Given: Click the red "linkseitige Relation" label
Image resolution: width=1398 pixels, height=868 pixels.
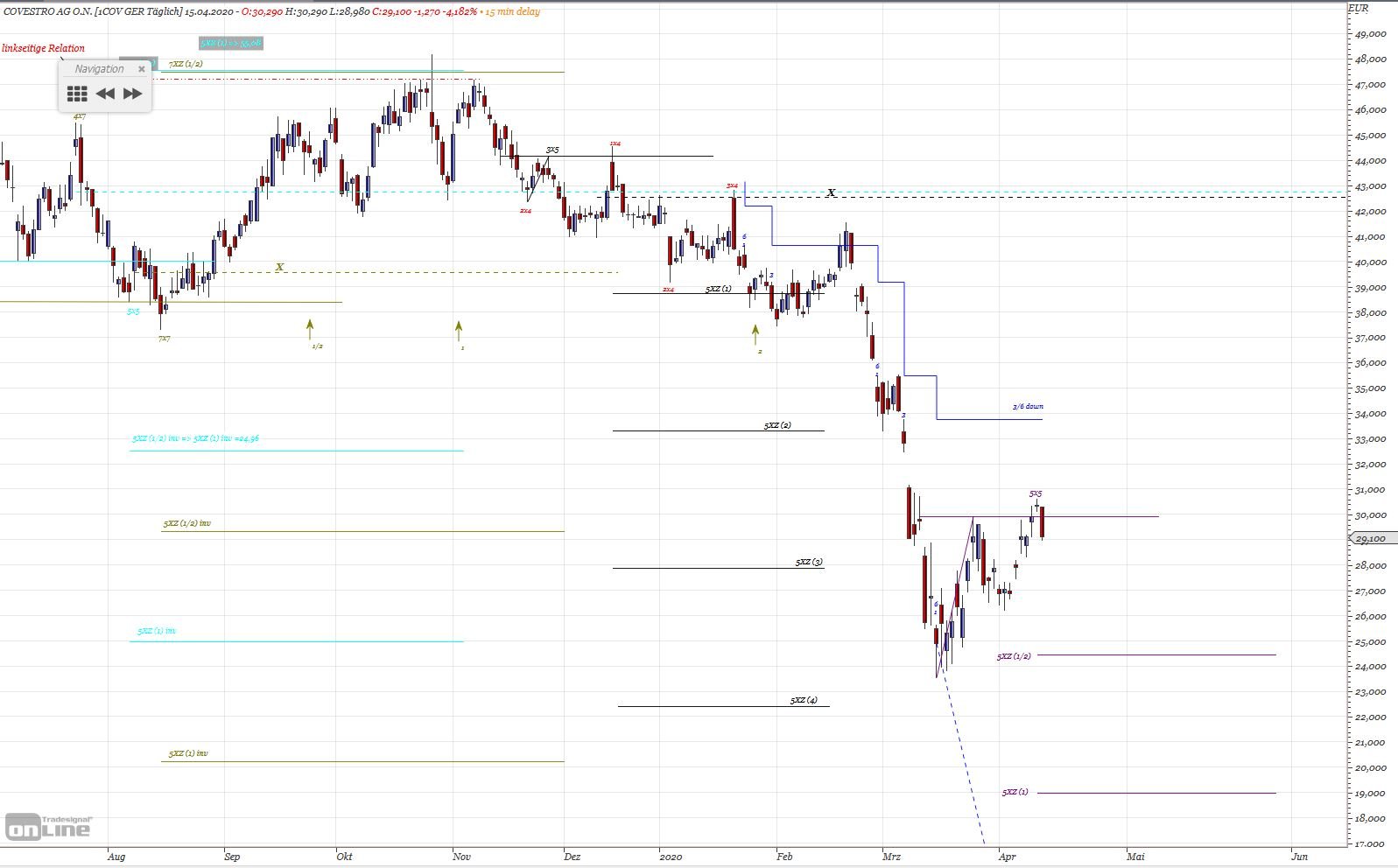Looking at the screenshot, I should pyautogui.click(x=44, y=48).
